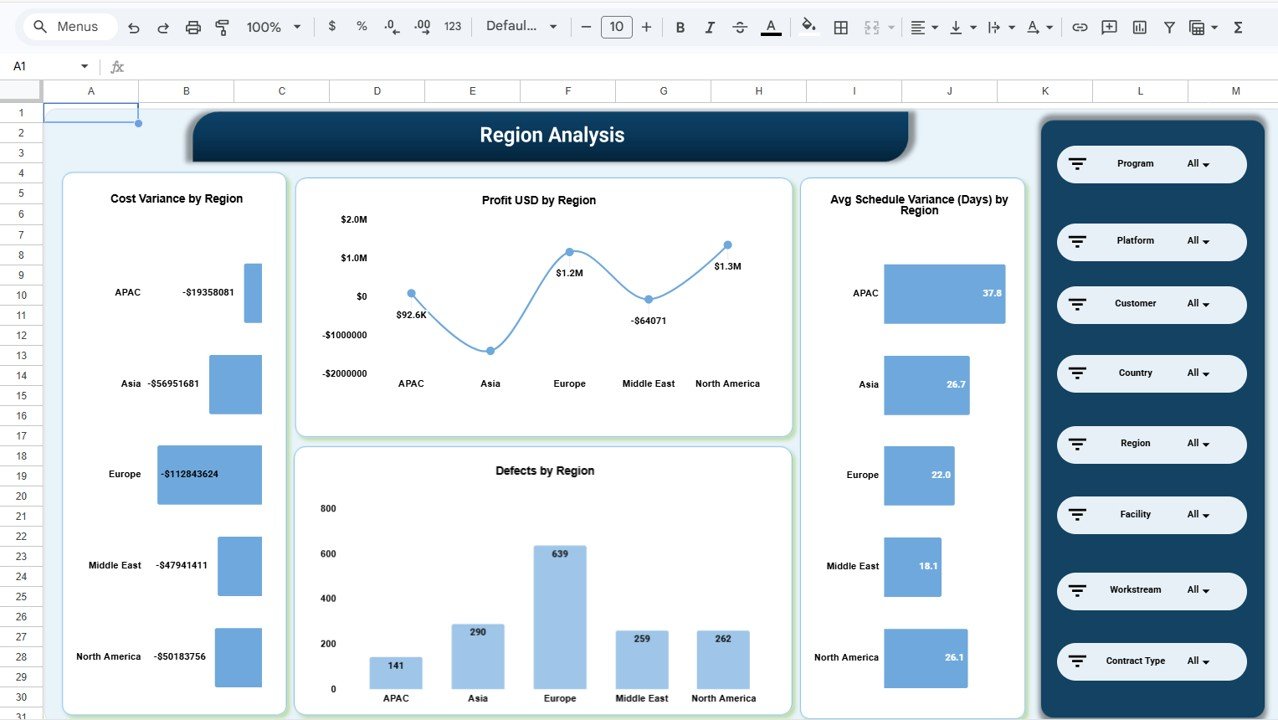Open the Menus search box
The height and width of the screenshot is (720, 1278).
[x=68, y=27]
